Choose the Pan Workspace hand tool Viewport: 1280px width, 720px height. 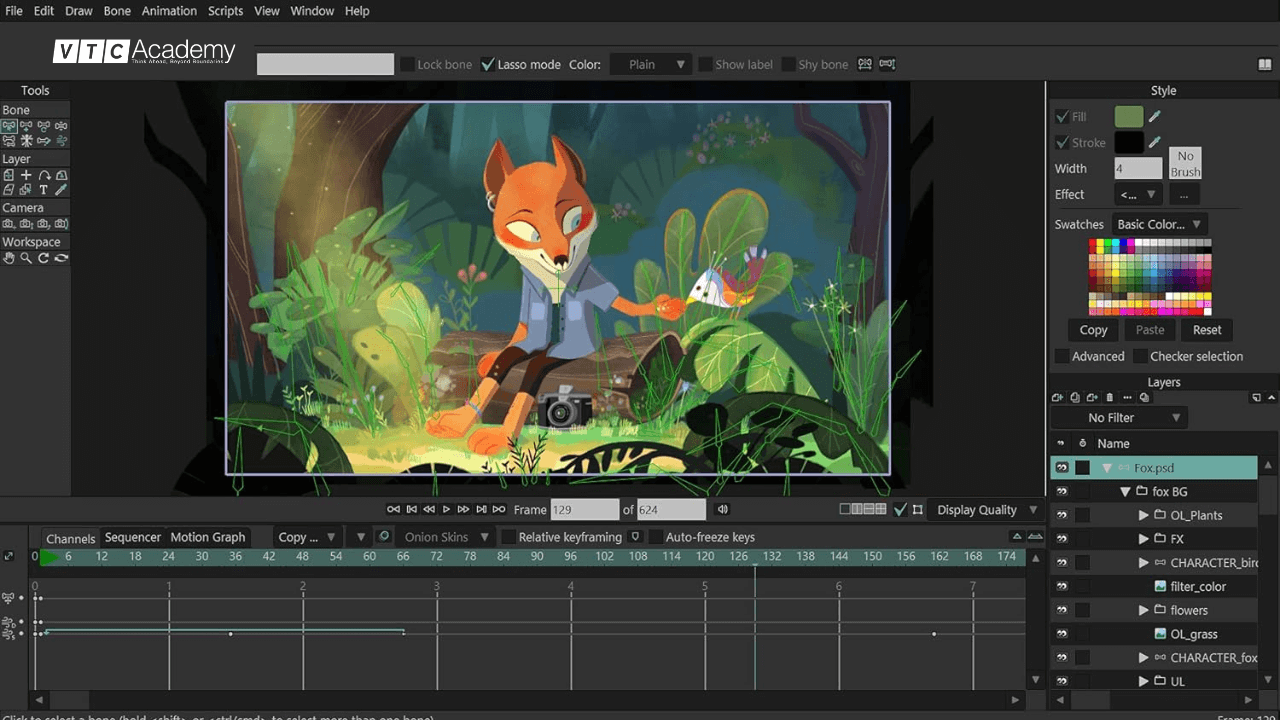(x=9, y=258)
